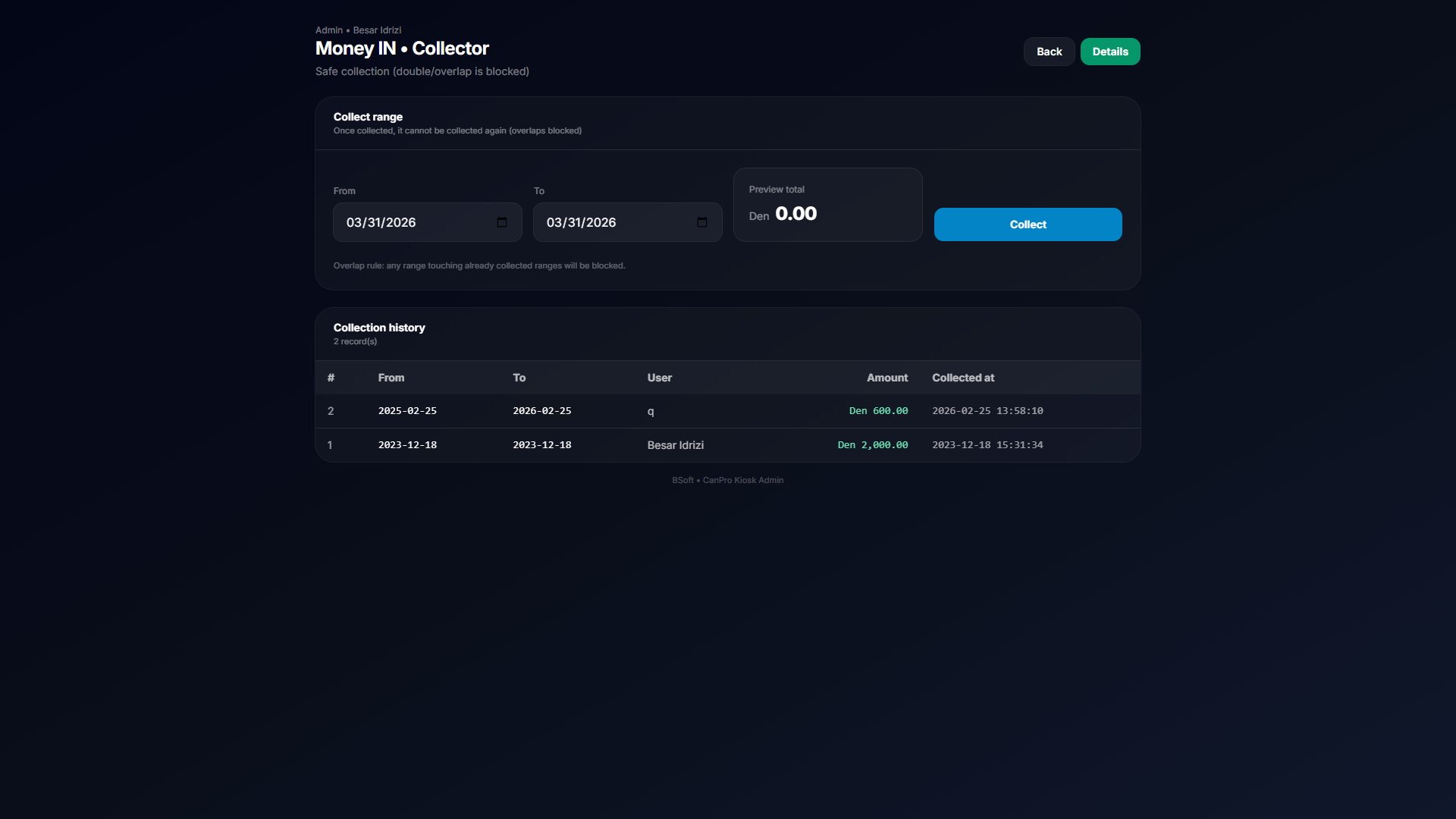1456x819 pixels.
Task: Click the User column header
Action: [x=659, y=377]
